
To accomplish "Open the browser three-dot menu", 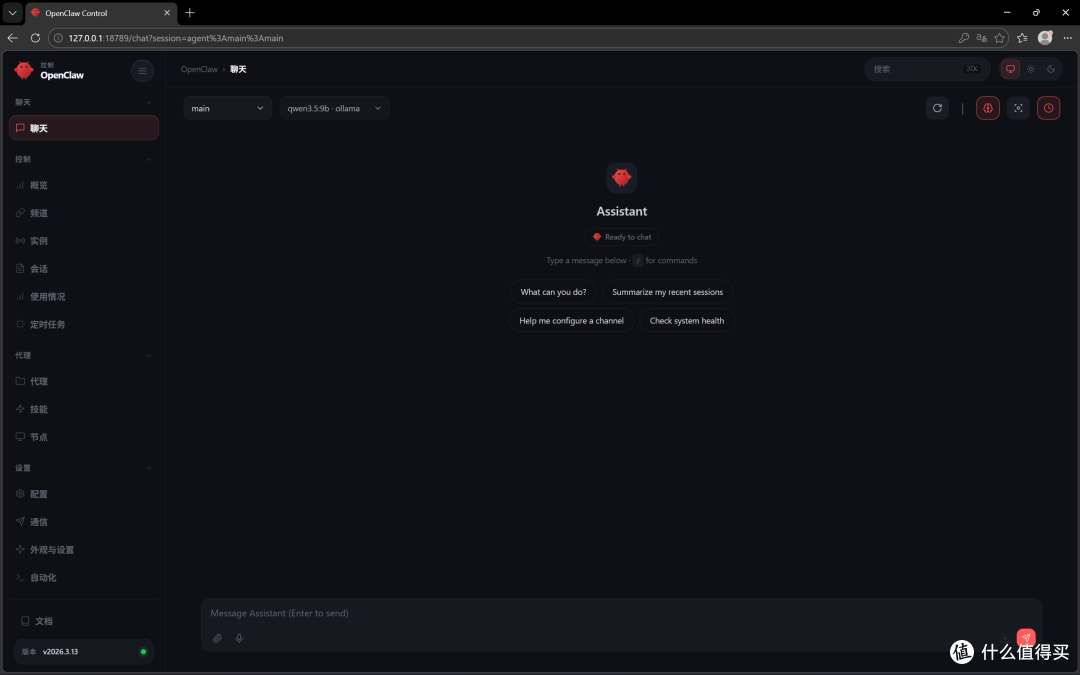I will pyautogui.click(x=1068, y=38).
